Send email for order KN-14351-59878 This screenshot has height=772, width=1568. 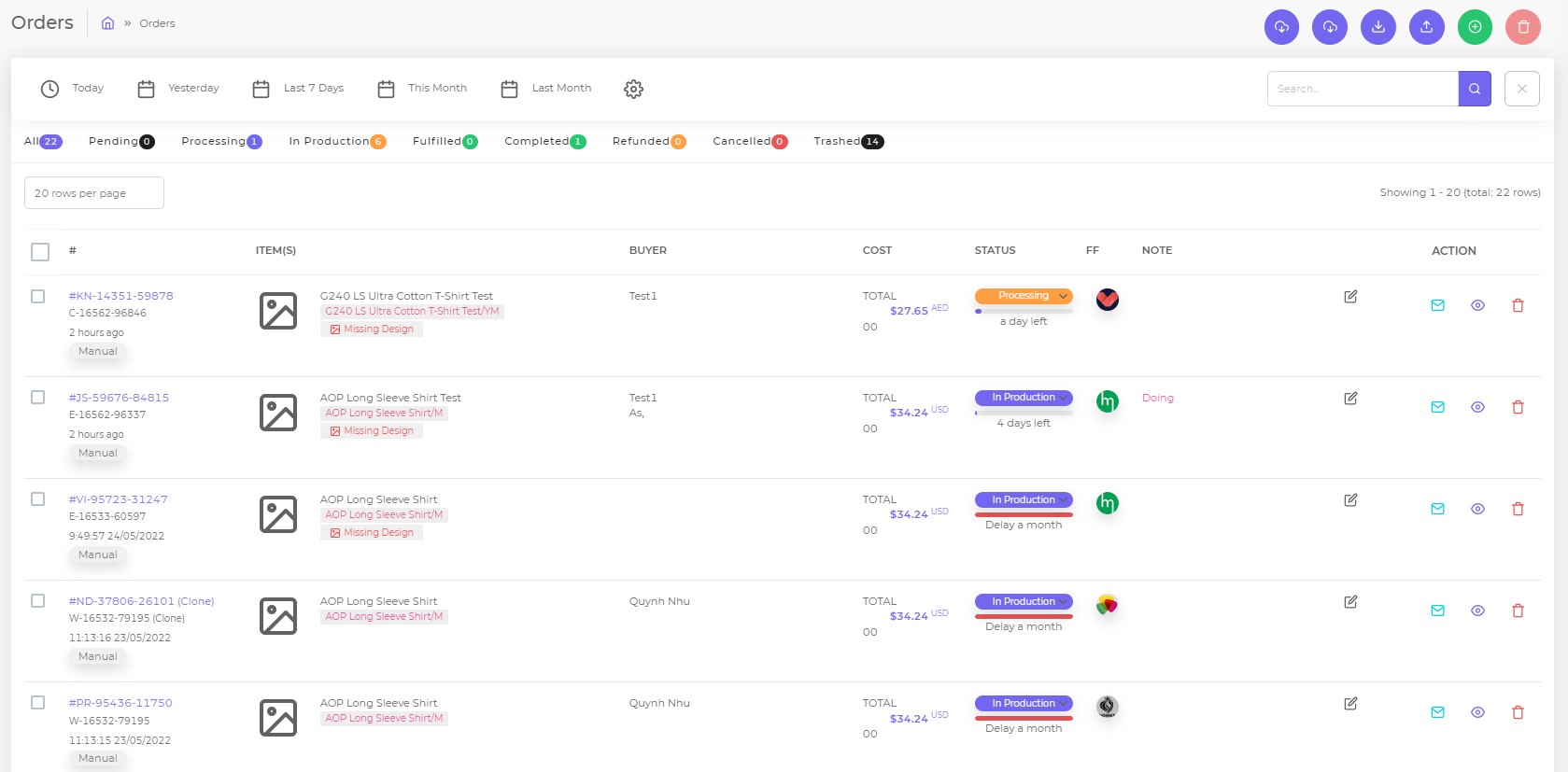point(1438,305)
